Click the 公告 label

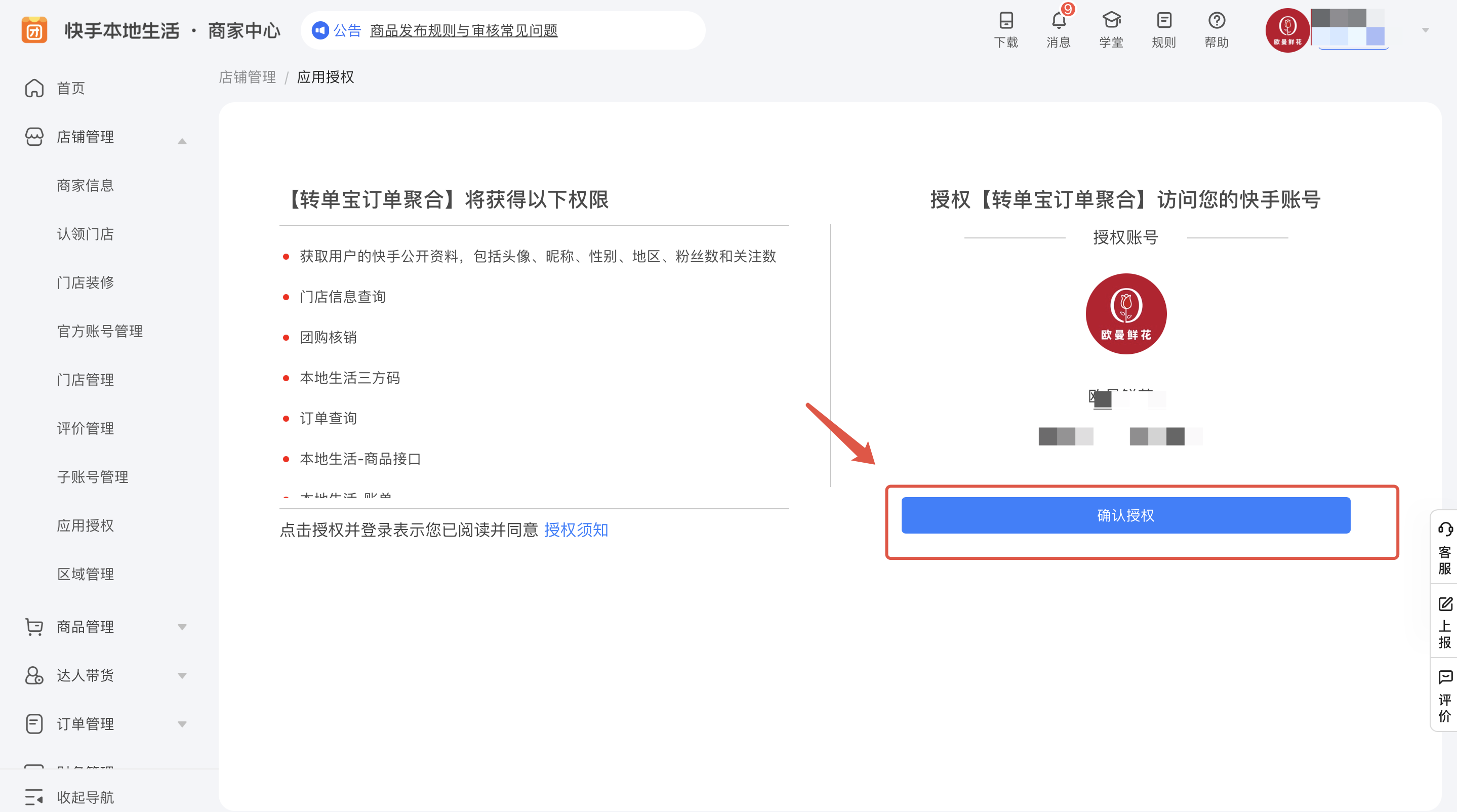(x=347, y=30)
